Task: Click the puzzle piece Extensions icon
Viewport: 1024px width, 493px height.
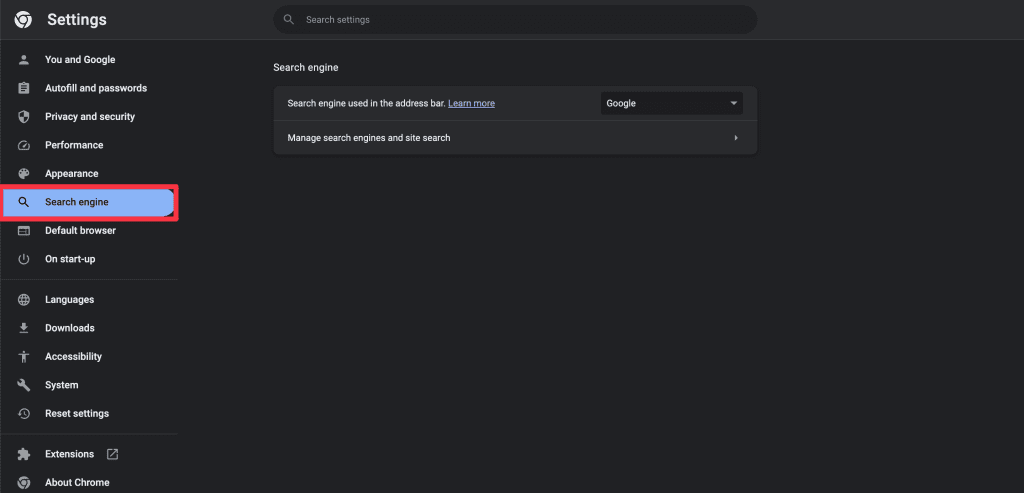Action: [x=24, y=454]
